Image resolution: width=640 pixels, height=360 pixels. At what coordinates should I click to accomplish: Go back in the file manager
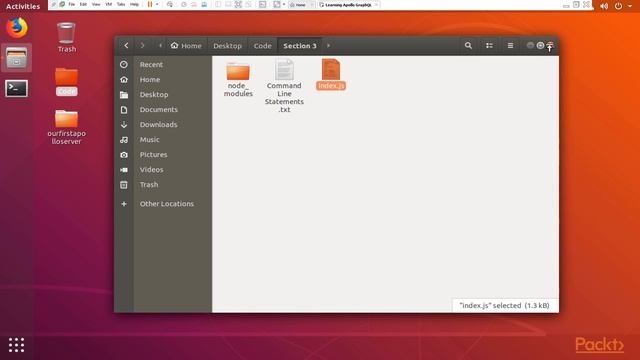coord(126,46)
